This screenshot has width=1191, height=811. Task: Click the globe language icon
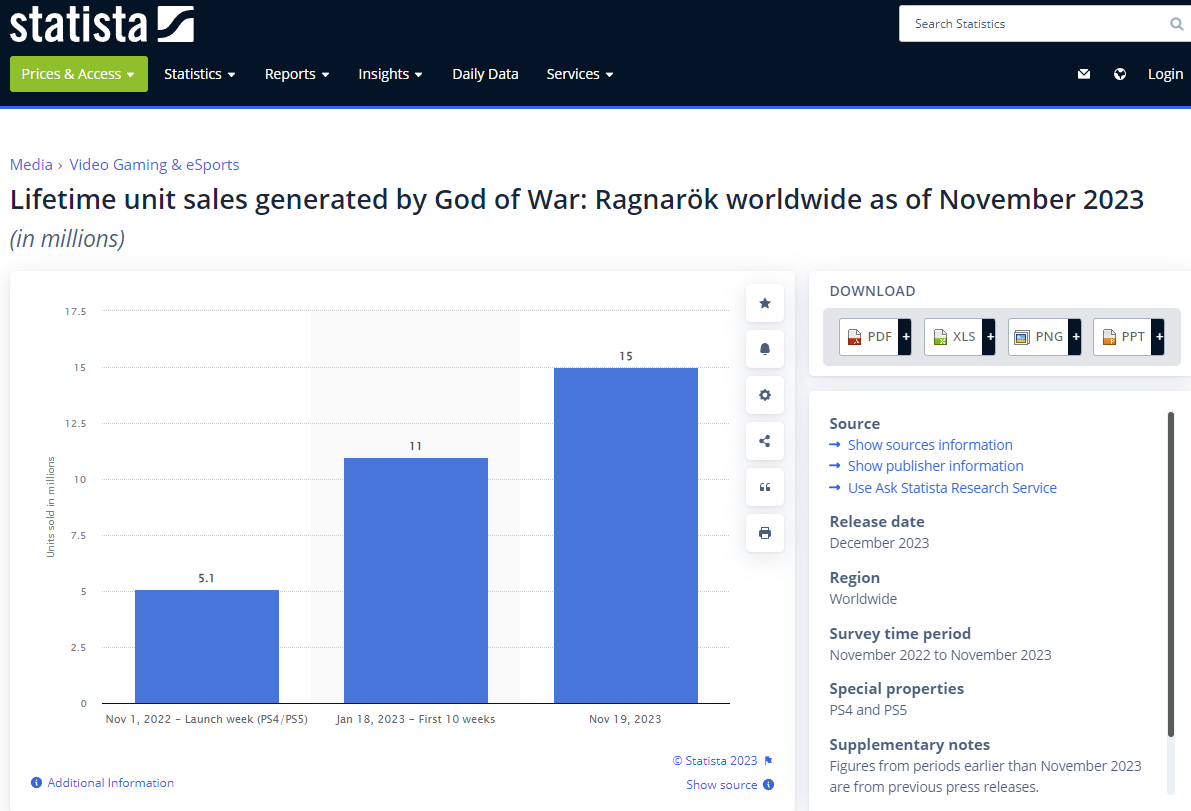point(1120,74)
